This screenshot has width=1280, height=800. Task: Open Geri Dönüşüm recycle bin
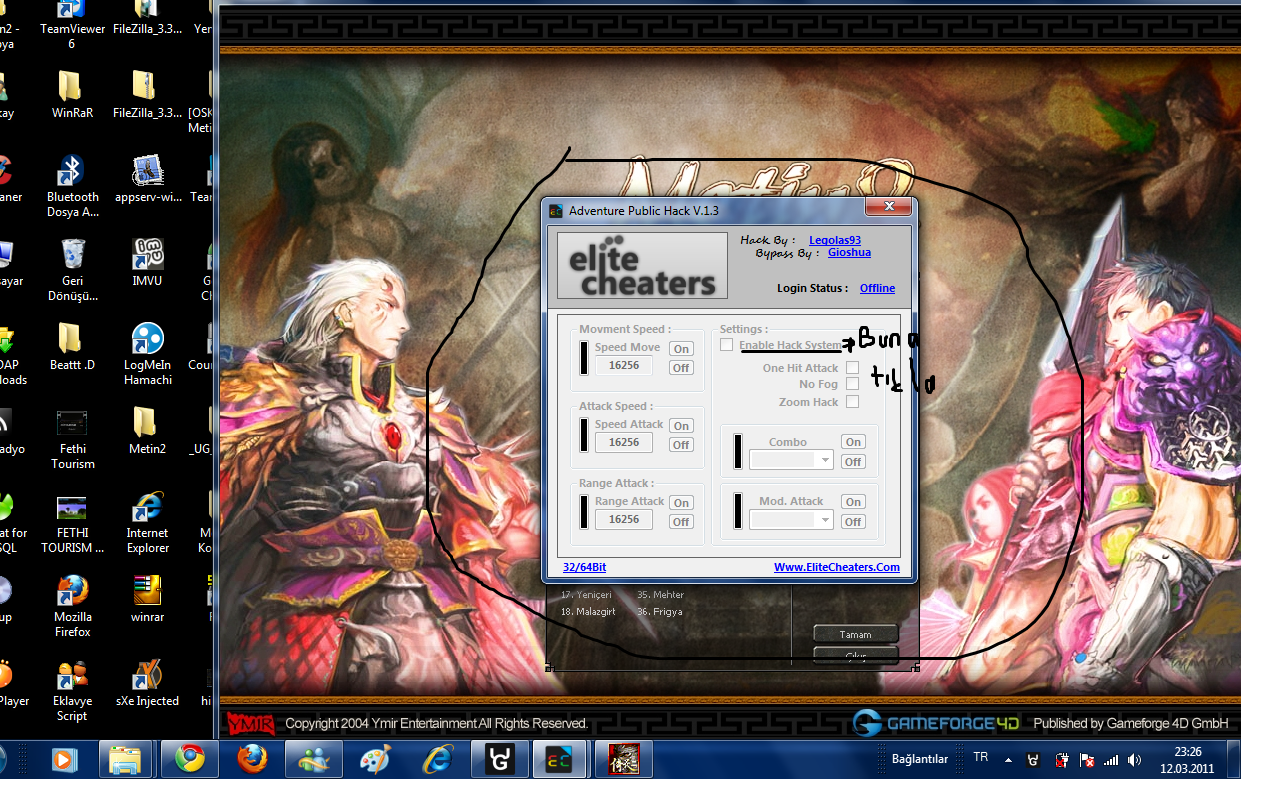tap(72, 270)
